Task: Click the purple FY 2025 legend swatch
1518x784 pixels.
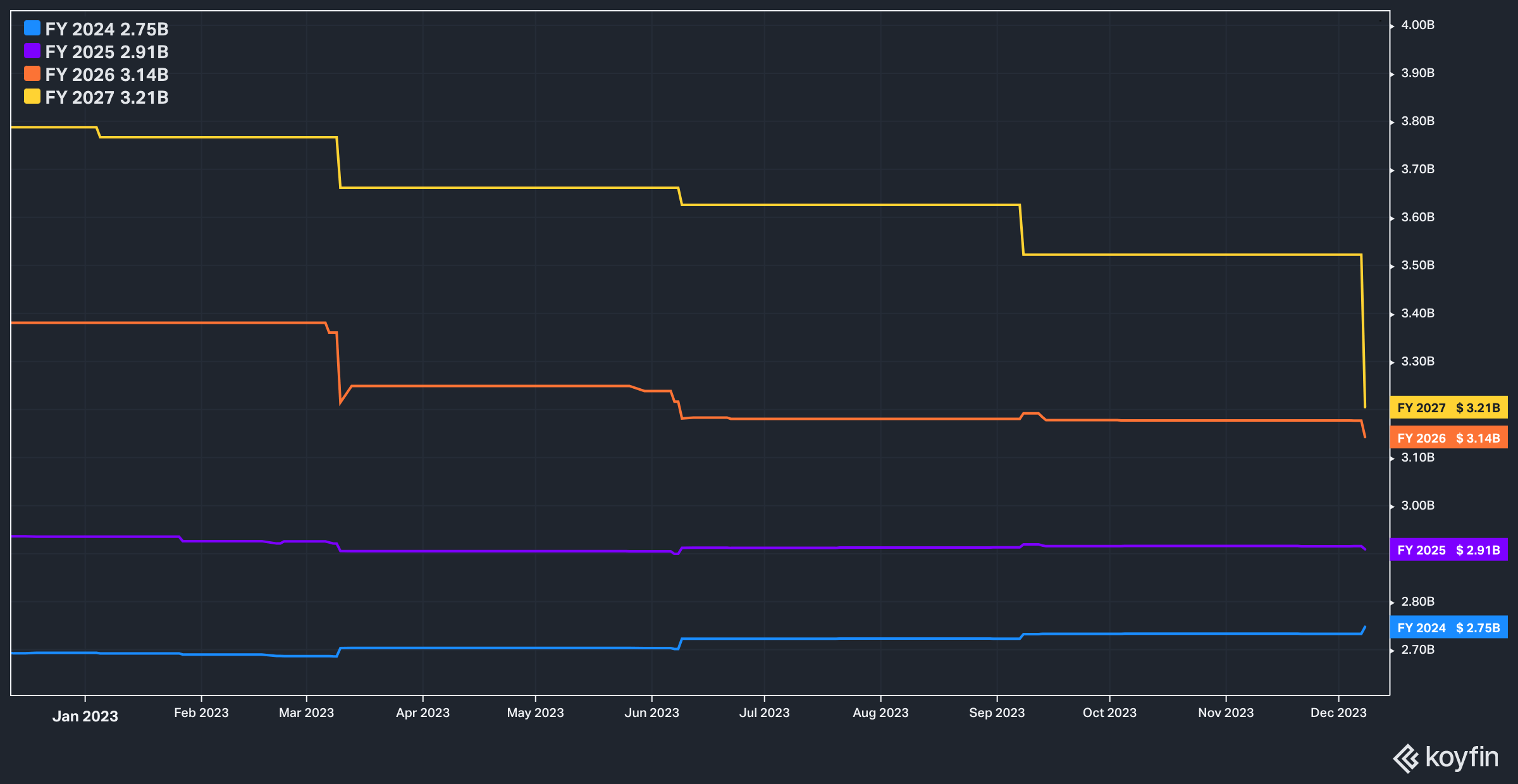Action: pos(32,51)
